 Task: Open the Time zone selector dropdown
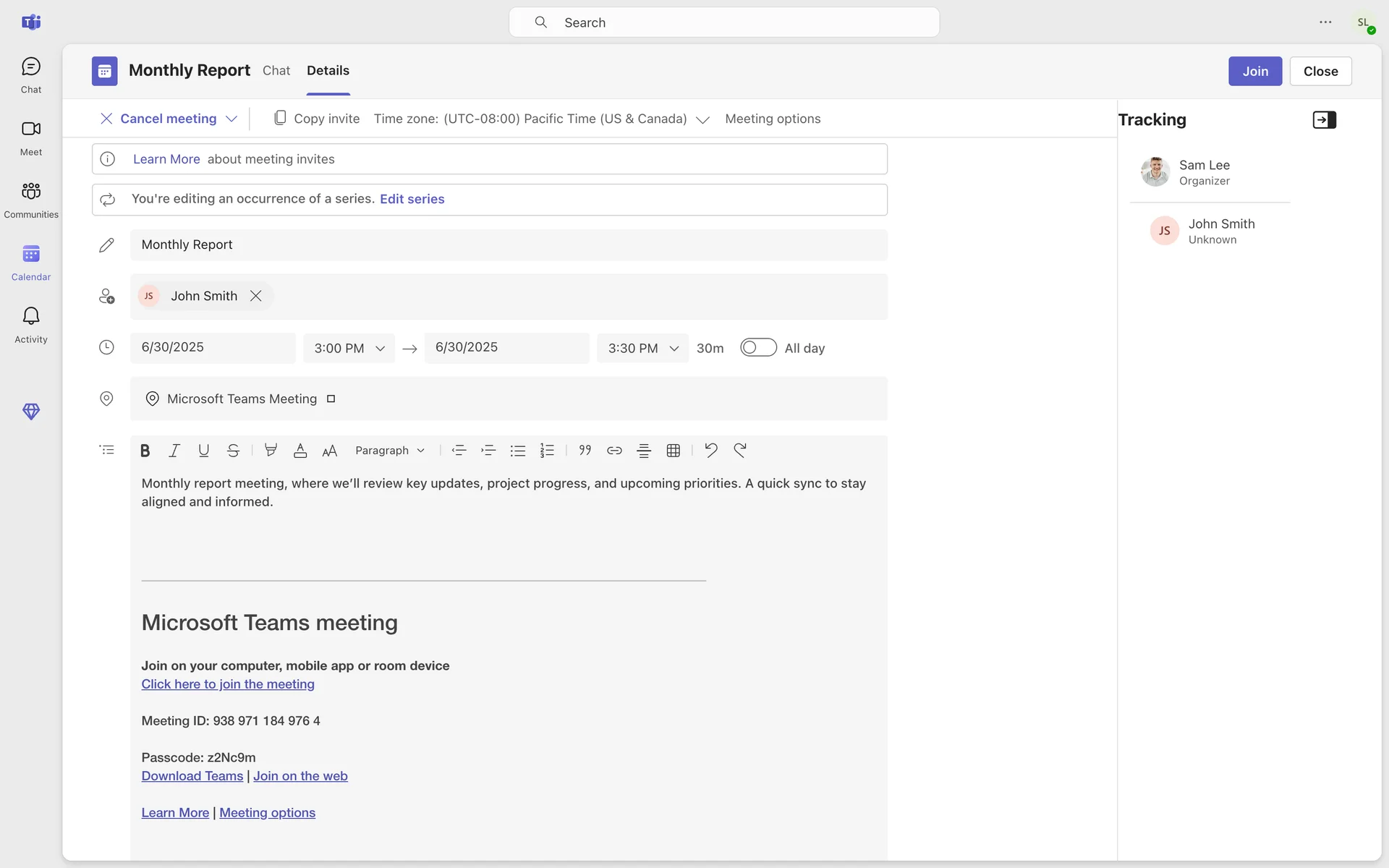click(702, 119)
